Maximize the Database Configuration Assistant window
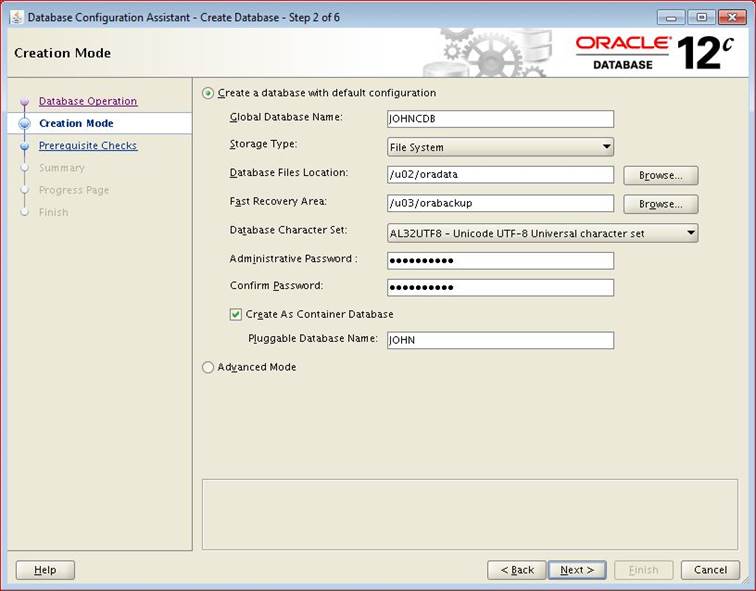 click(702, 18)
